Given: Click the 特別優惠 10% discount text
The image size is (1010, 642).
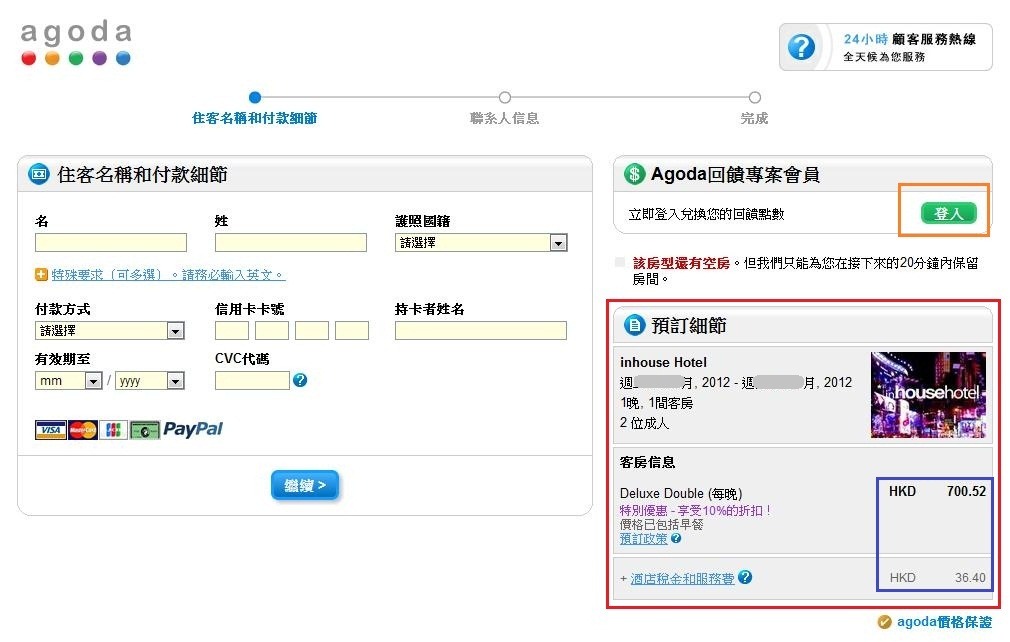Looking at the screenshot, I should point(695,511).
